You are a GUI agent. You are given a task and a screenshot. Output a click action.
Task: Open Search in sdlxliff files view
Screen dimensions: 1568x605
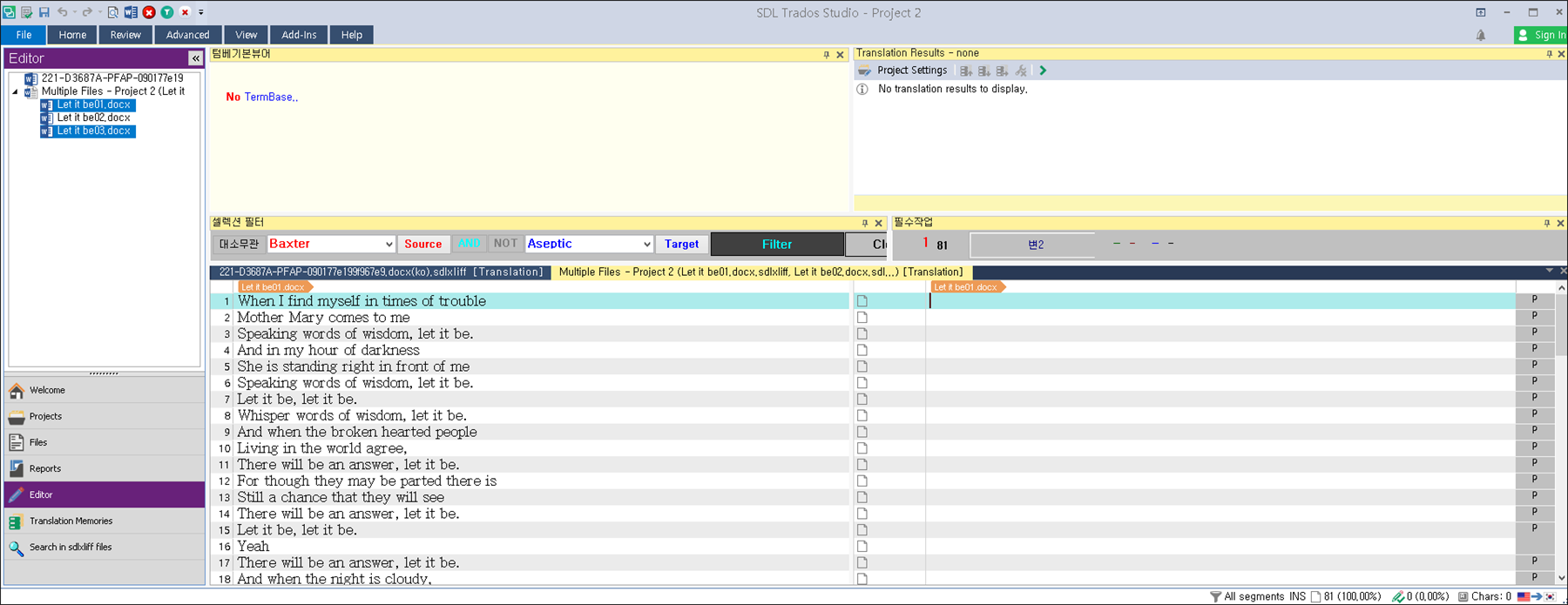tap(105, 547)
